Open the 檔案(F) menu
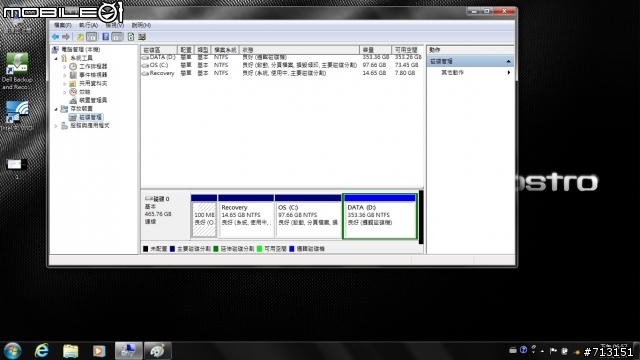 click(62, 25)
